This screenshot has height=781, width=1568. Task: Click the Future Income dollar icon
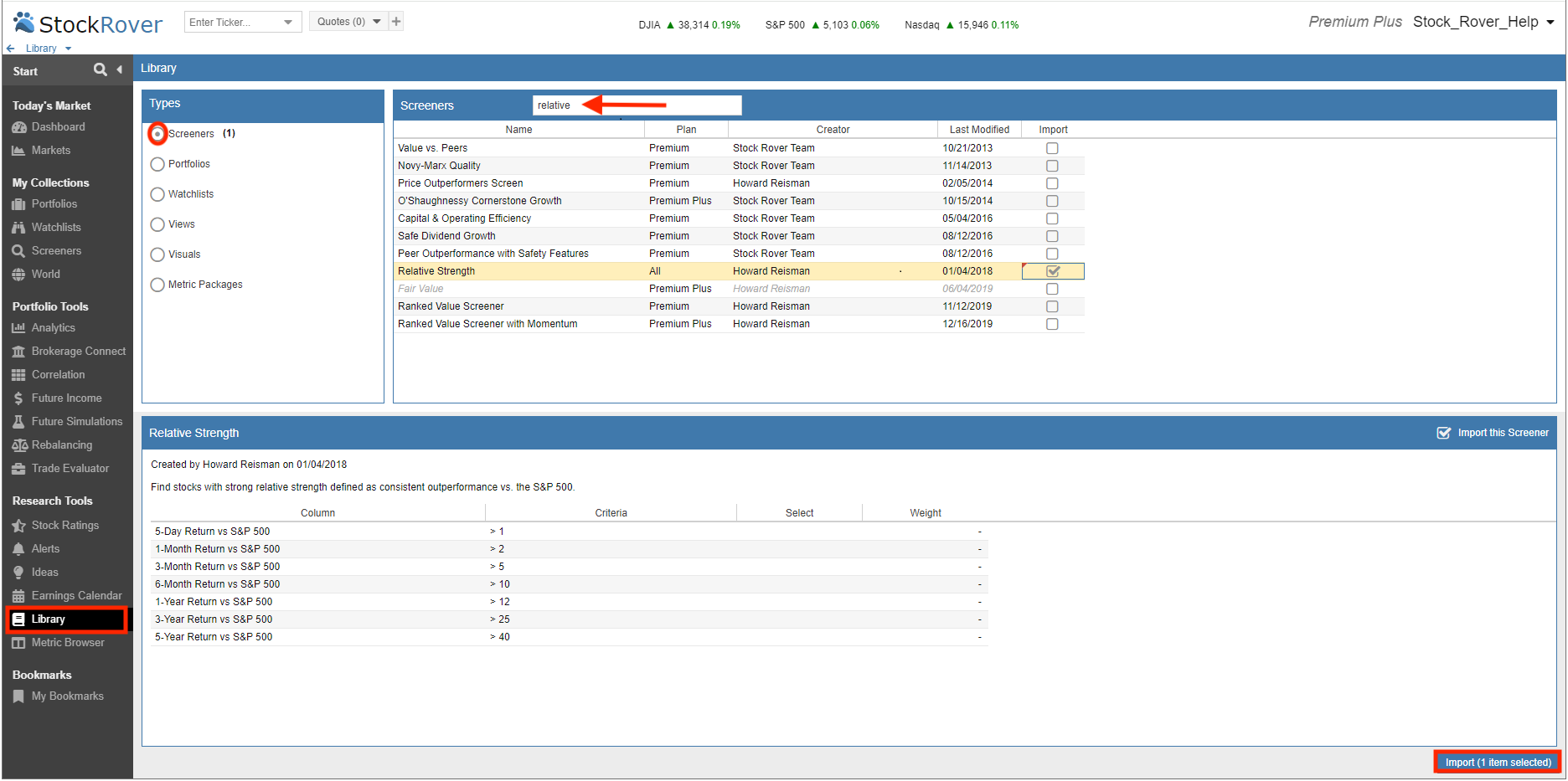point(19,398)
